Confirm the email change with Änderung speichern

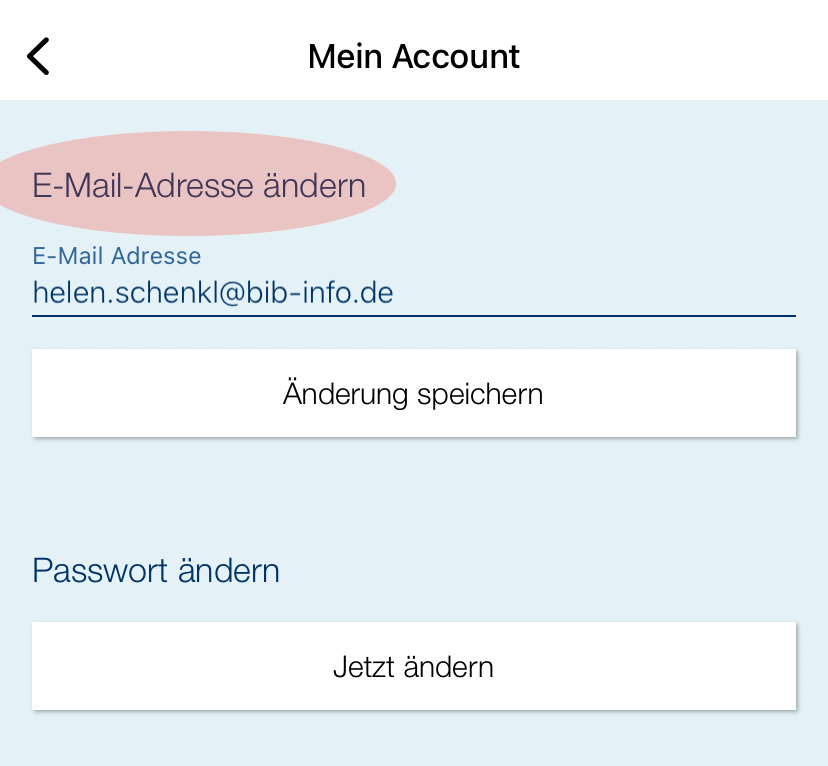pyautogui.click(x=413, y=393)
